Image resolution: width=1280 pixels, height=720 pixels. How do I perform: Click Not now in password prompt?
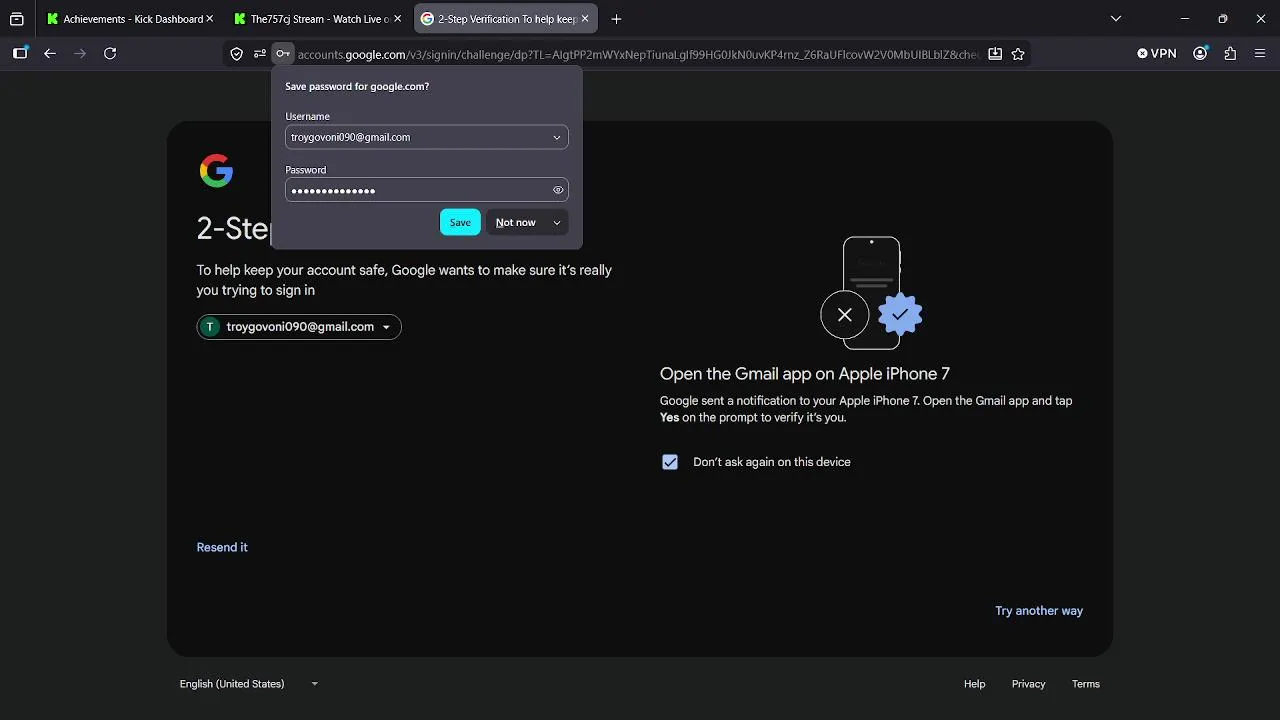coord(516,222)
